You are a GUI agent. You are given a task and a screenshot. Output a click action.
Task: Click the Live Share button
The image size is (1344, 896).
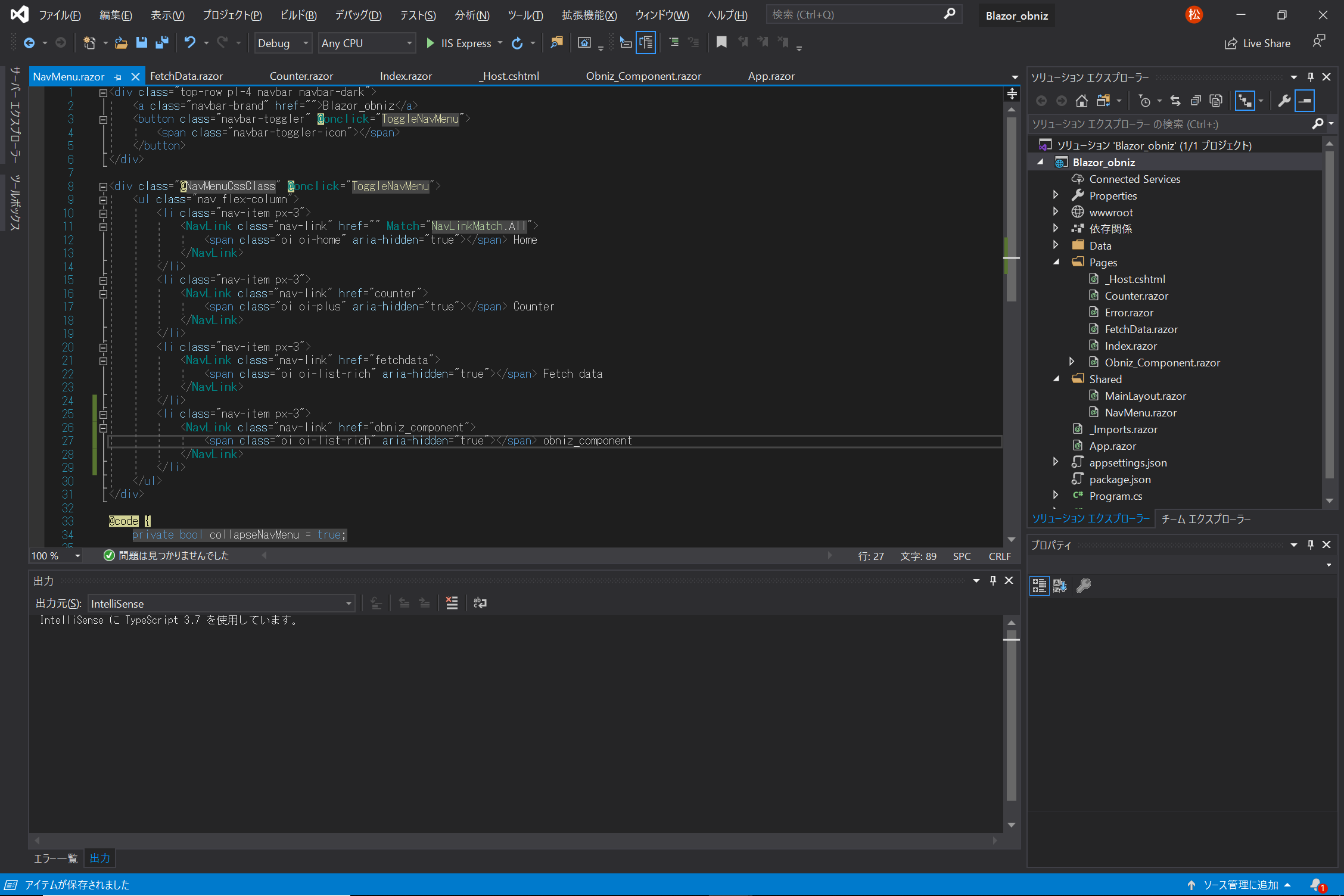(1258, 43)
